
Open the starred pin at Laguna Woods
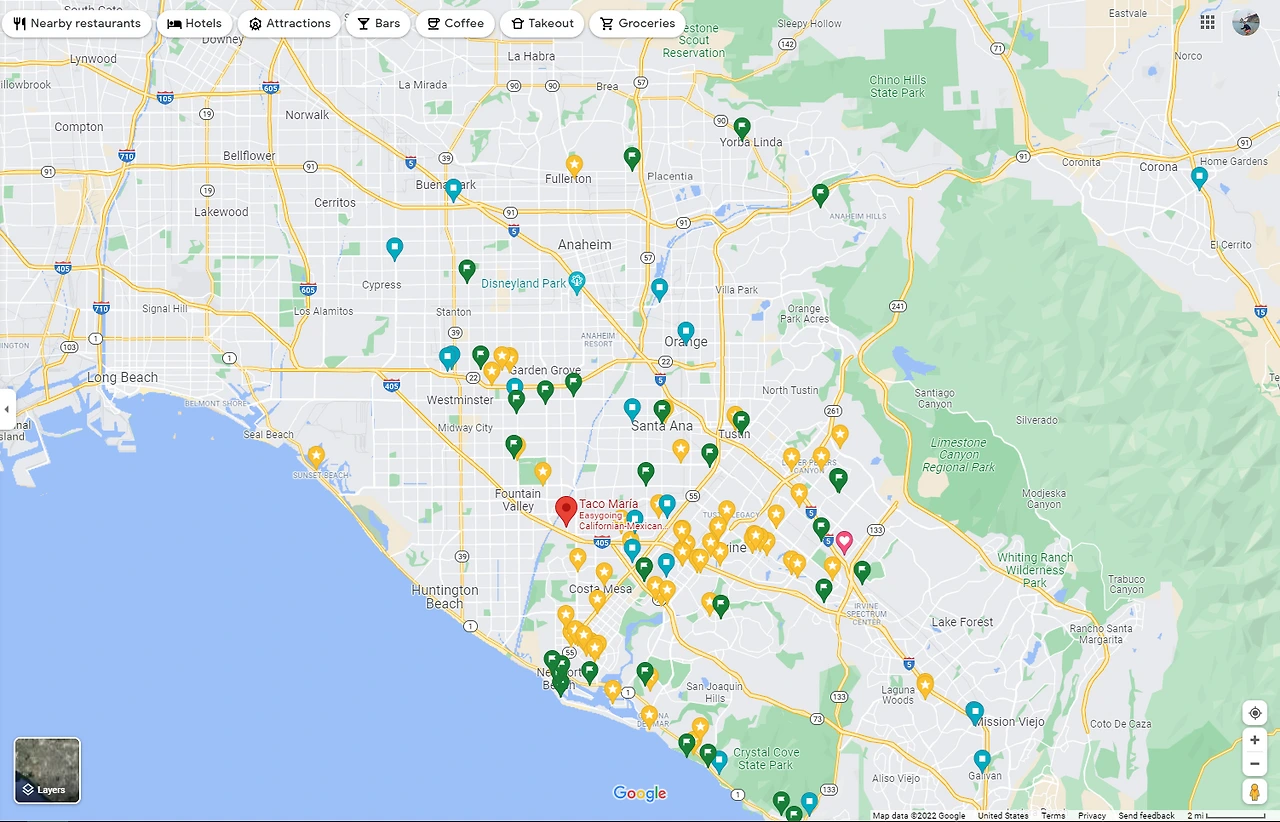pos(925,684)
